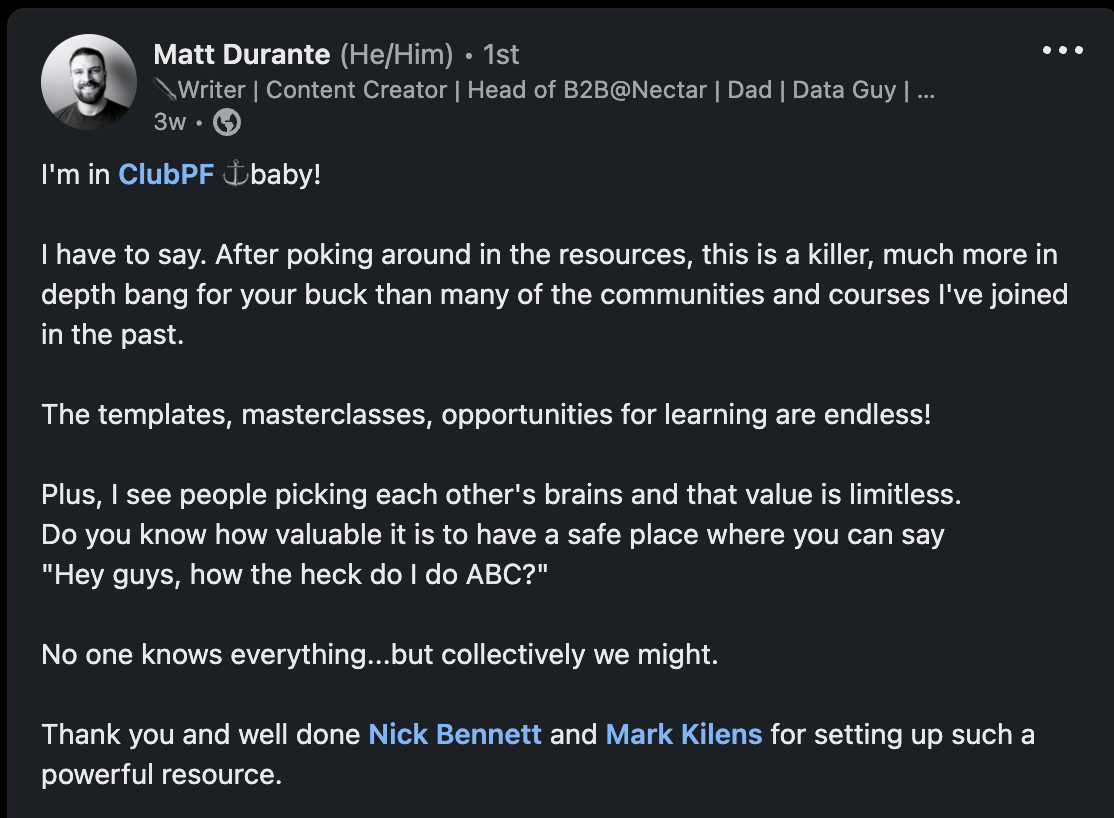Click the 1st degree connection badge
Image resolution: width=1114 pixels, height=818 pixels.
(501, 54)
